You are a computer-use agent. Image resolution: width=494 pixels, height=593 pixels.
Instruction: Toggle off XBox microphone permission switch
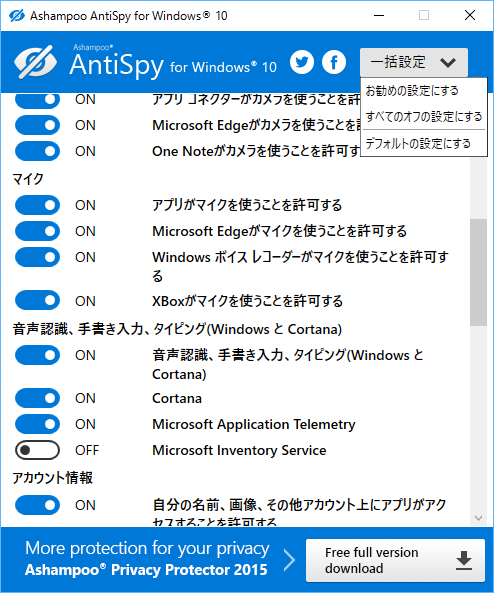[37, 301]
